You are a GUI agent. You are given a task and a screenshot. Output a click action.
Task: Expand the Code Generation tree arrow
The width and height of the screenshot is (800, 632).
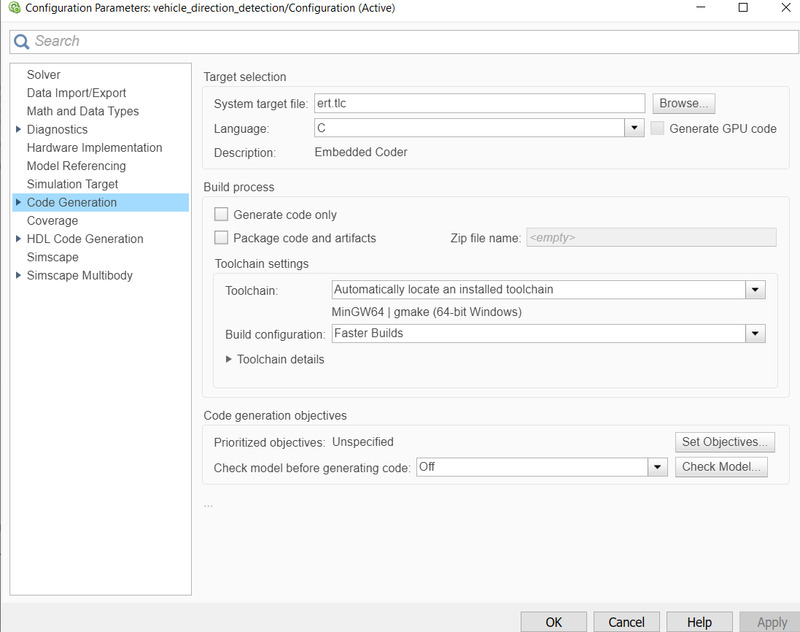(18, 203)
